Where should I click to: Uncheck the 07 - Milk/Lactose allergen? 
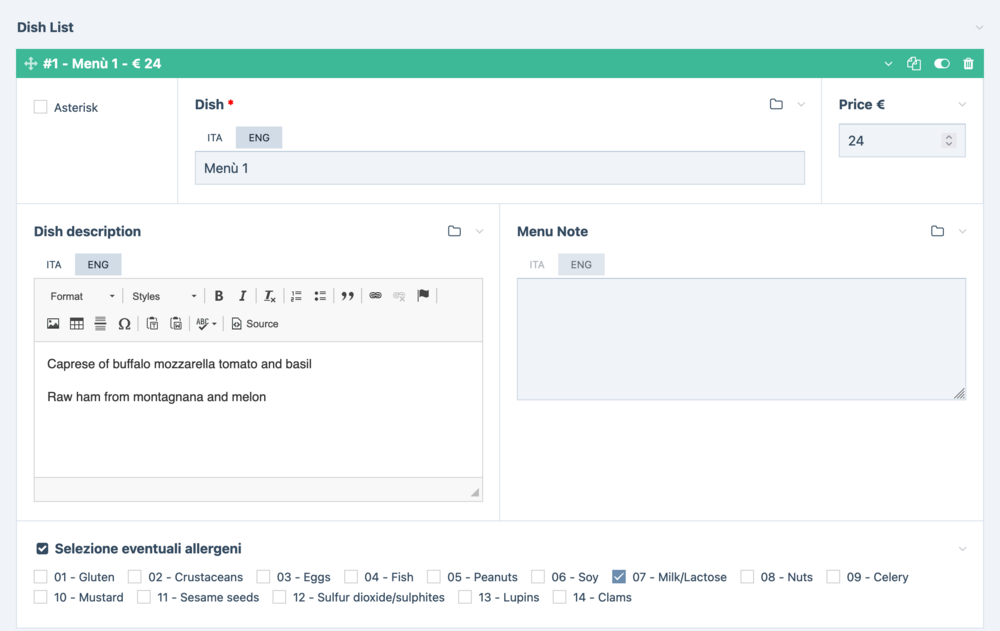pyautogui.click(x=619, y=577)
